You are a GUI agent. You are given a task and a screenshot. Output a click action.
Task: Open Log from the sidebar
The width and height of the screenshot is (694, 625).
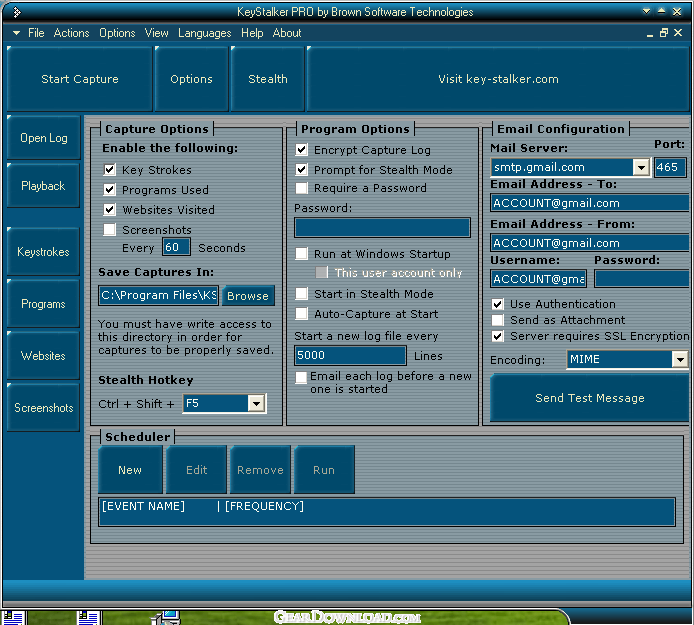44,138
